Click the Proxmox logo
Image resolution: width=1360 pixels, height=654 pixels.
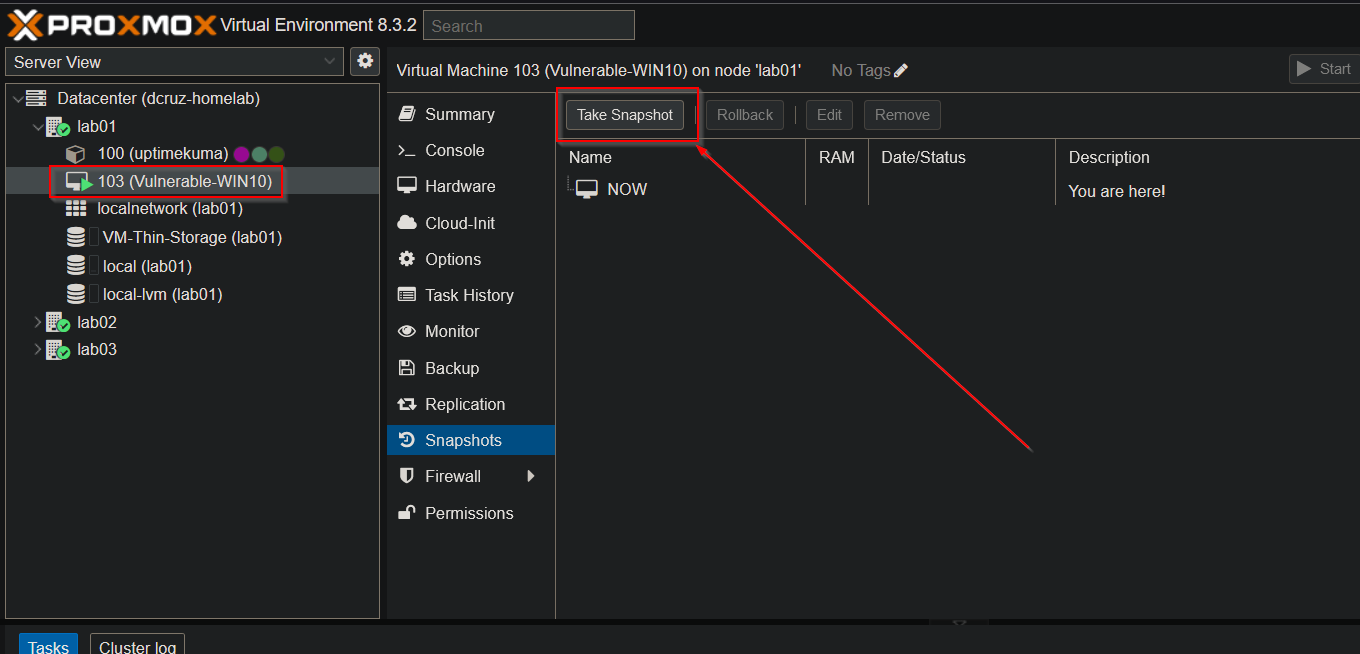coord(112,24)
